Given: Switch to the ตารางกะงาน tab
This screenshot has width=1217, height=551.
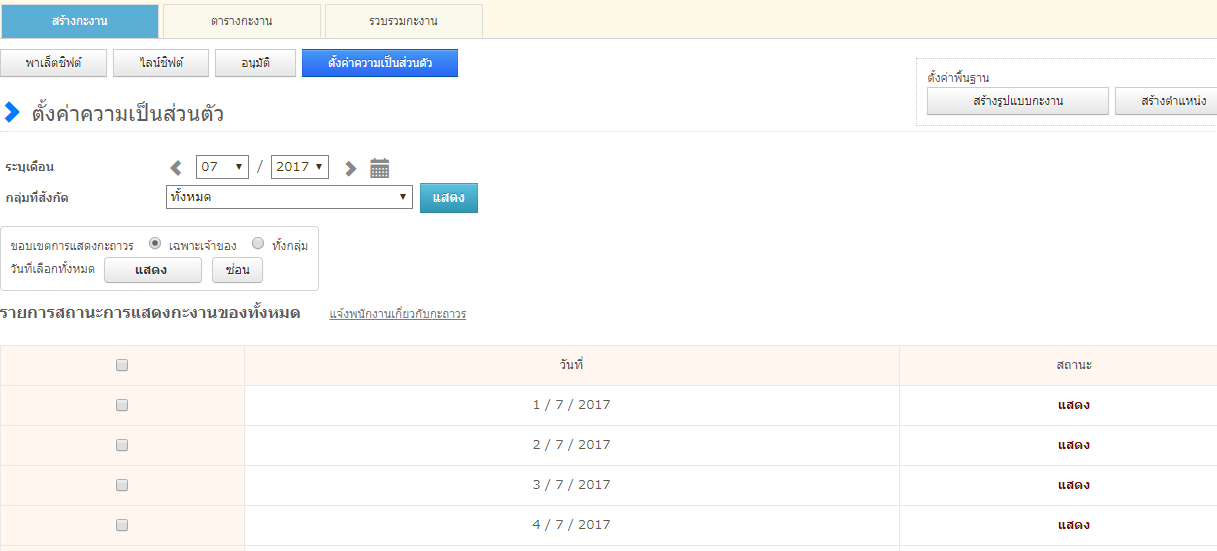Looking at the screenshot, I should tap(242, 21).
